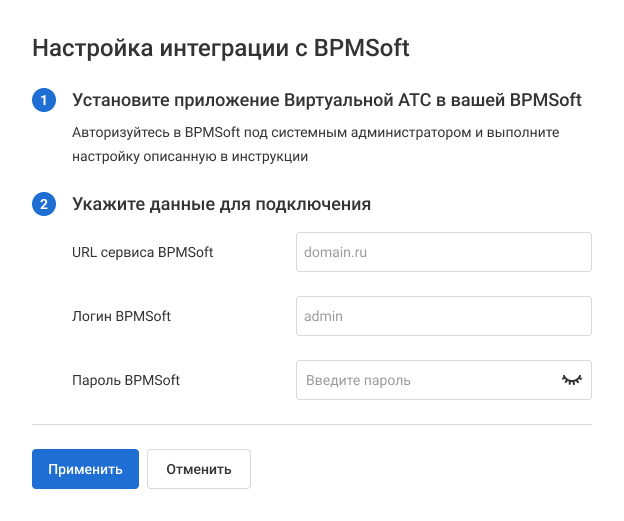
Task: Click the word "инструкции" in step 1
Action: coord(273,156)
